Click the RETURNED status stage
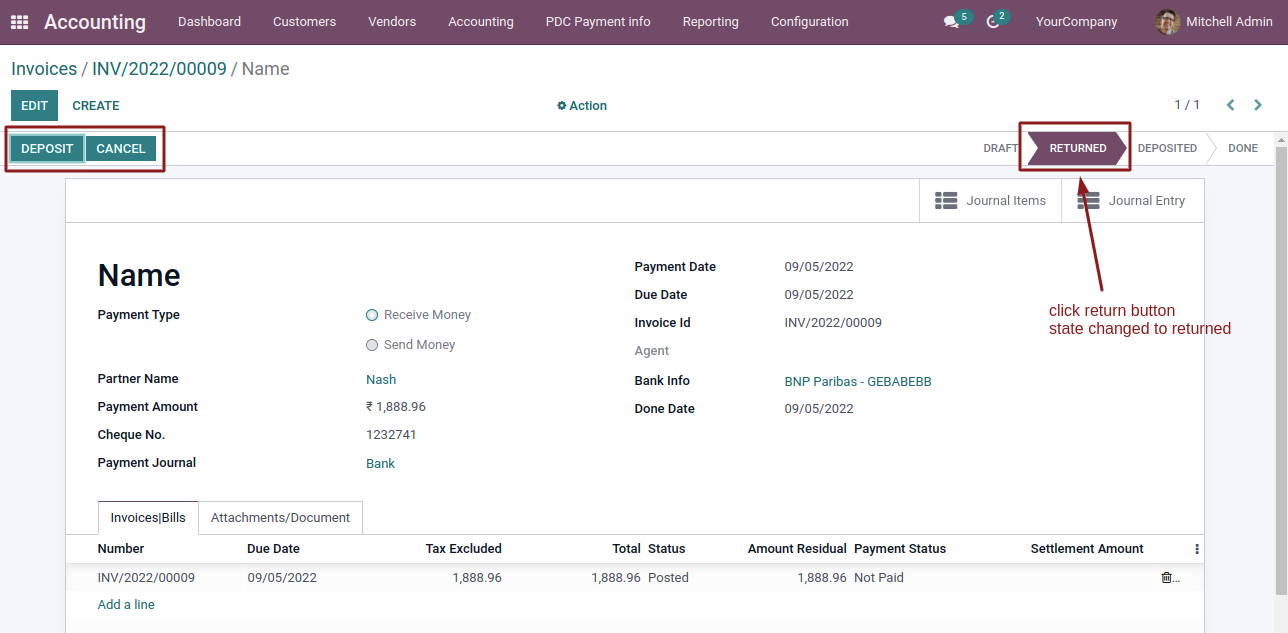The height and width of the screenshot is (633, 1288). (1077, 149)
